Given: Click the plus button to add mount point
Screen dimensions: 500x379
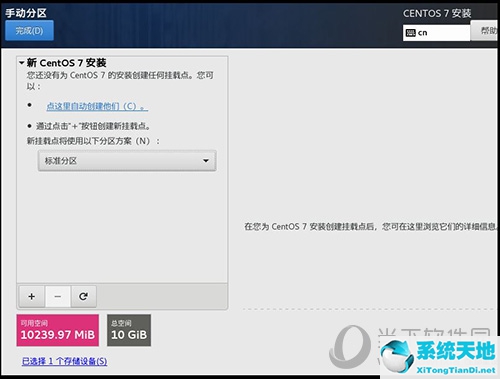Looking at the screenshot, I should tap(32, 296).
